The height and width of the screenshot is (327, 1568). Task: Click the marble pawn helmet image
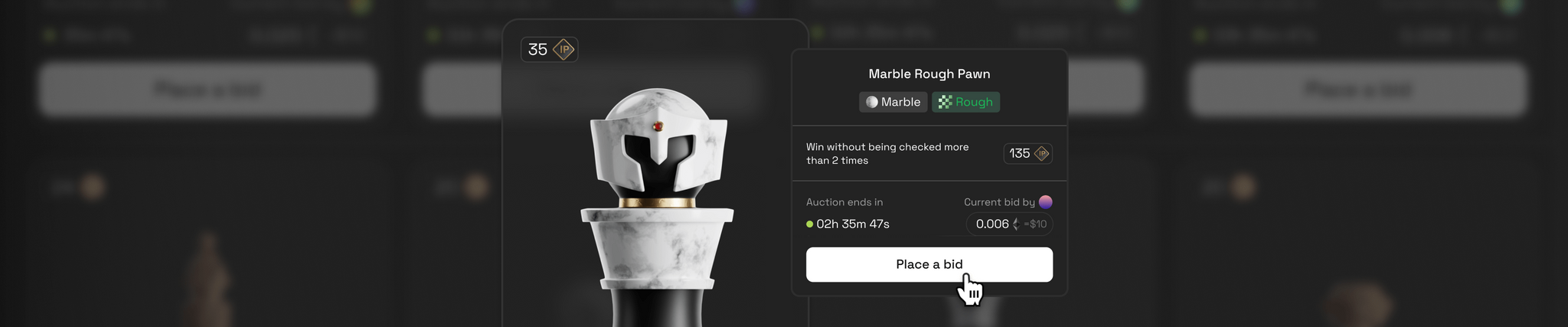pyautogui.click(x=658, y=149)
